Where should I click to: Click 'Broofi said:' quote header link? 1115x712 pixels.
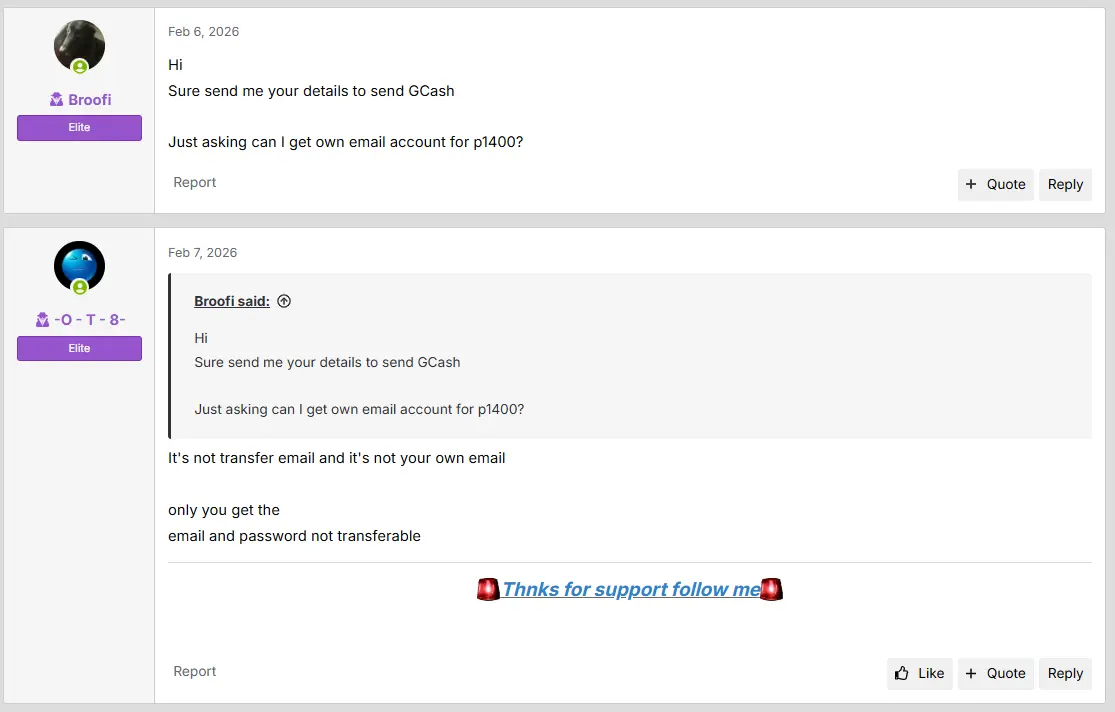[232, 301]
